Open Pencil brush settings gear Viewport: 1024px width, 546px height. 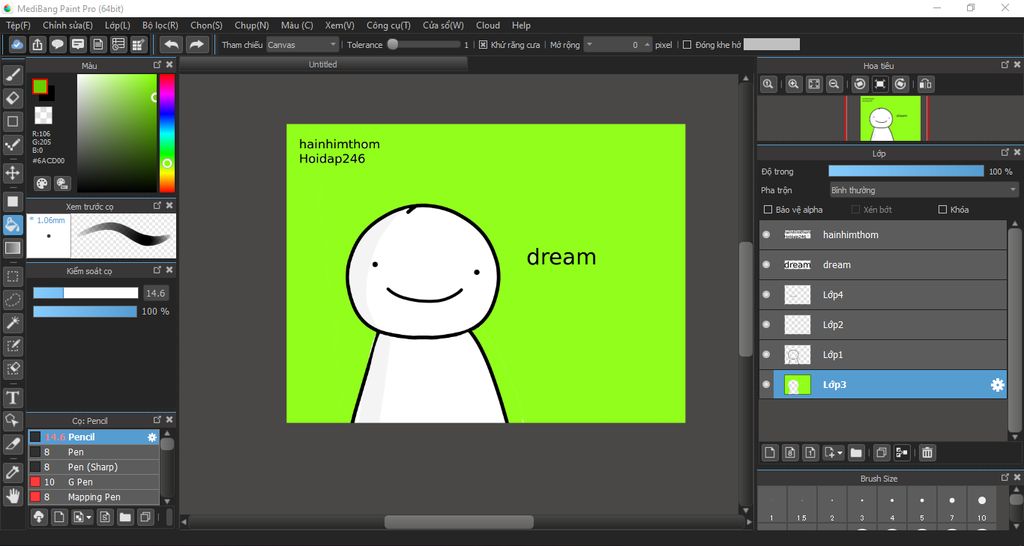152,437
